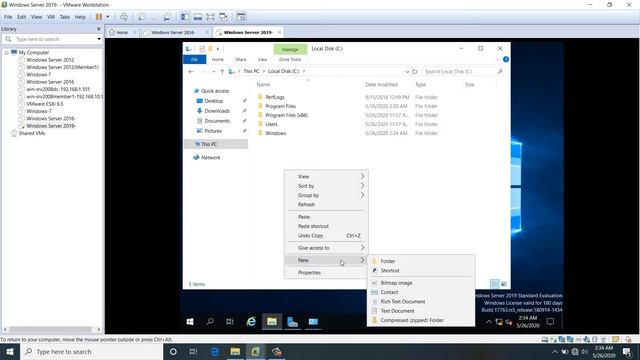Open Server Manager in guest taskbar
The image size is (640, 360).
292,322
